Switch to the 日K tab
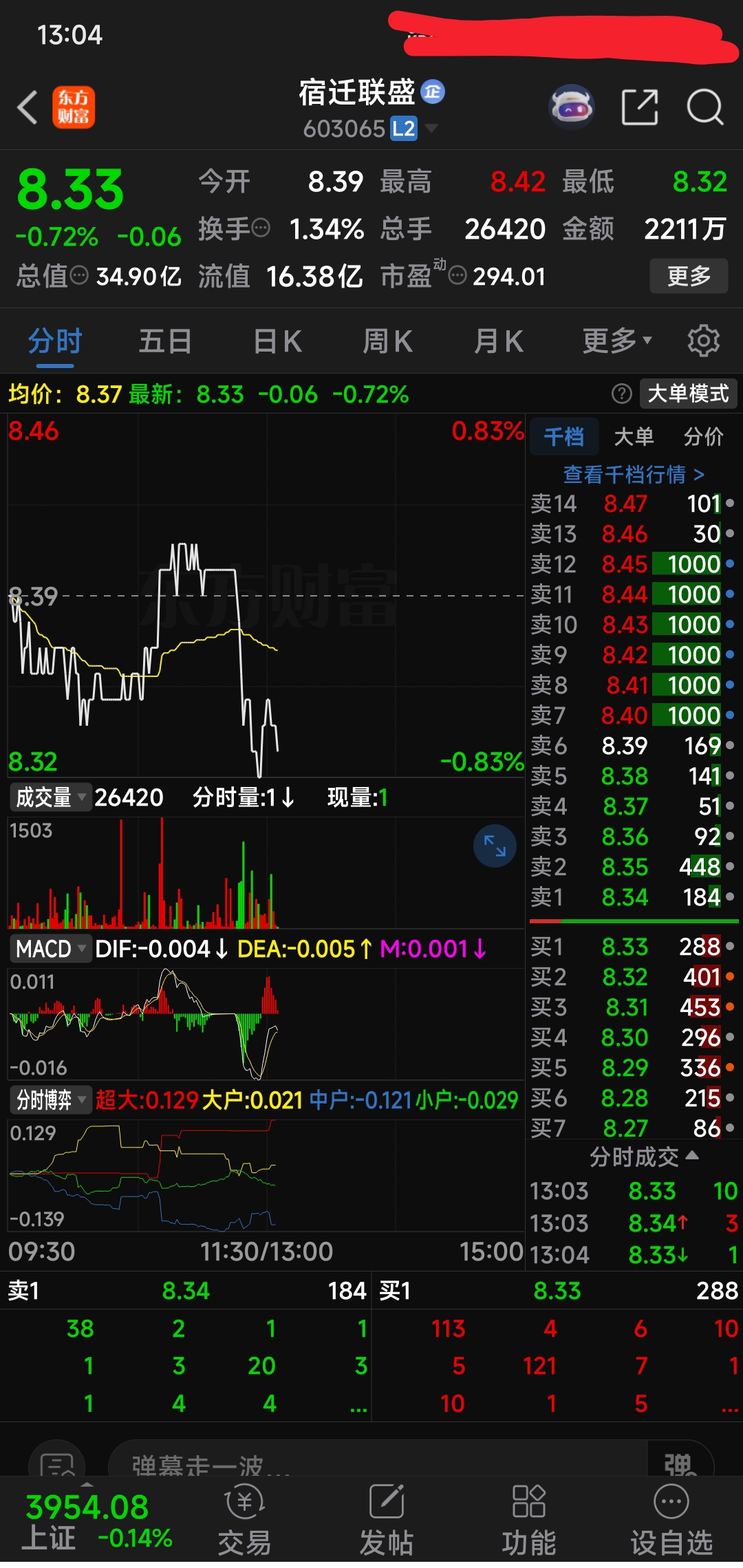This screenshot has height=1568, width=743. point(277,341)
